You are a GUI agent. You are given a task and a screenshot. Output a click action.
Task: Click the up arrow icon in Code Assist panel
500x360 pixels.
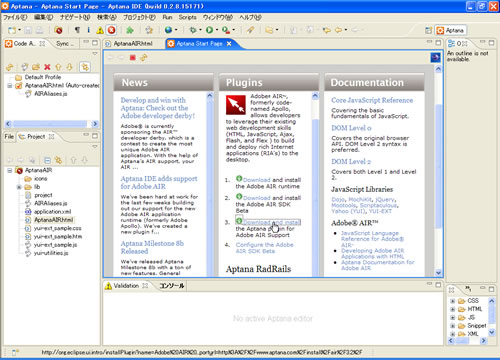coord(58,67)
